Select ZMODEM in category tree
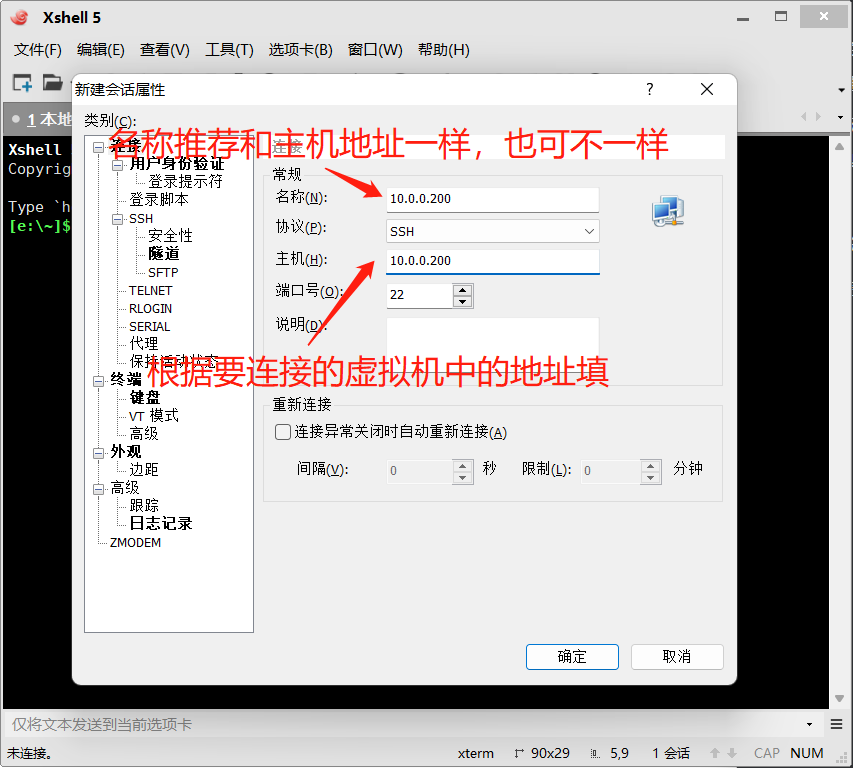 pos(135,543)
